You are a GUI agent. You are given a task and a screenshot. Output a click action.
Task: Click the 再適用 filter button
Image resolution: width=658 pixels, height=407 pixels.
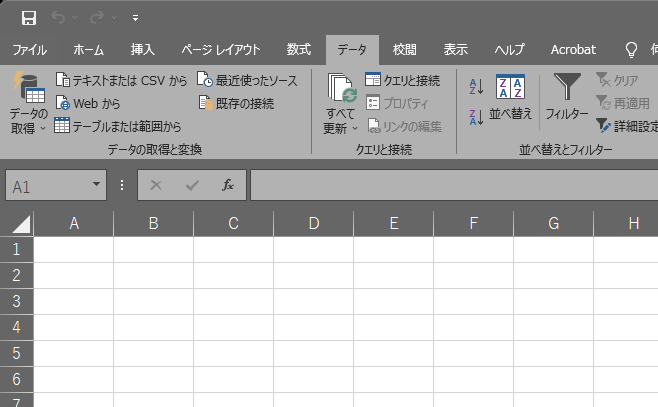tap(623, 103)
